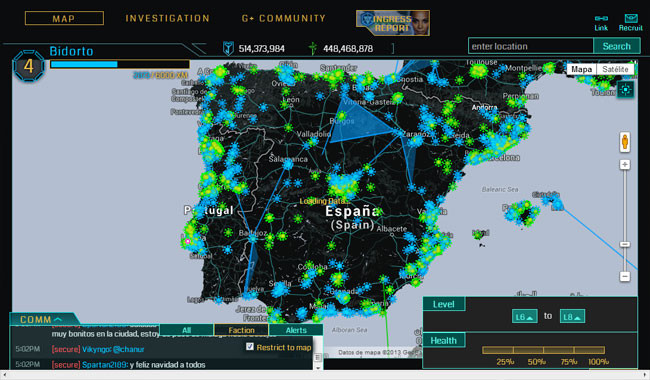Select the Alerts chat tab
The width and height of the screenshot is (650, 380).
296,330
